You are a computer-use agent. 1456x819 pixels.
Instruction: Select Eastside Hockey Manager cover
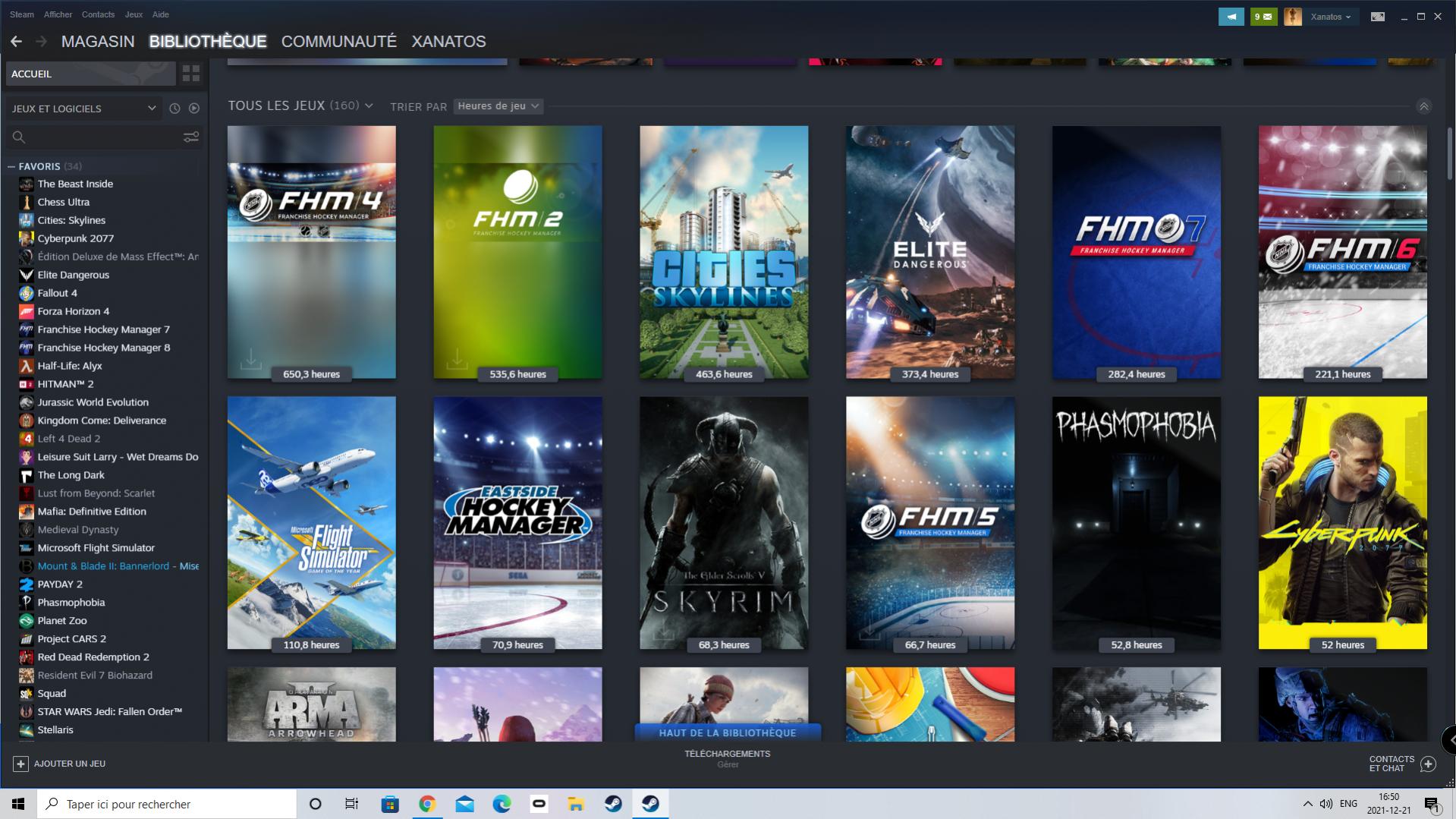pos(517,523)
